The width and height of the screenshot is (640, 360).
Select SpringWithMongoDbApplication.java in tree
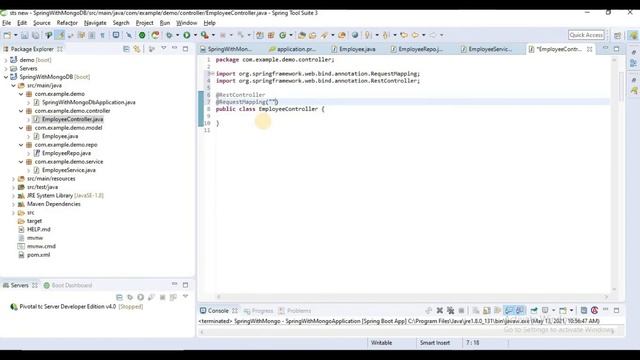pos(89,102)
